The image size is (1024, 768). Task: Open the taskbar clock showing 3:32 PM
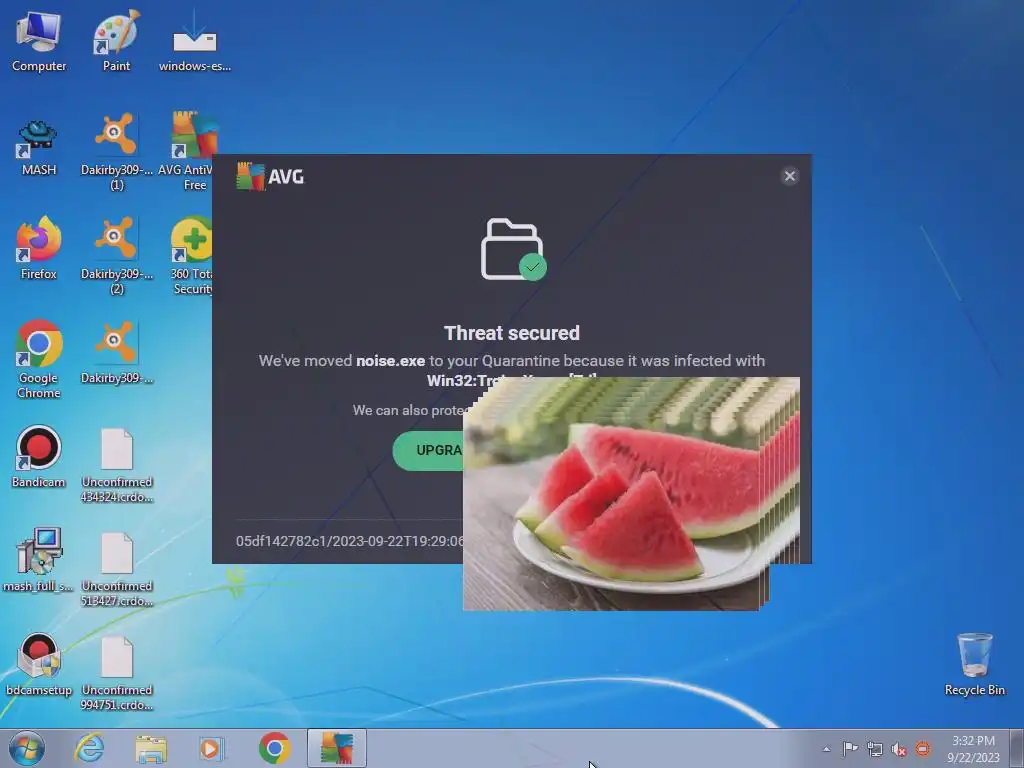[x=973, y=748]
